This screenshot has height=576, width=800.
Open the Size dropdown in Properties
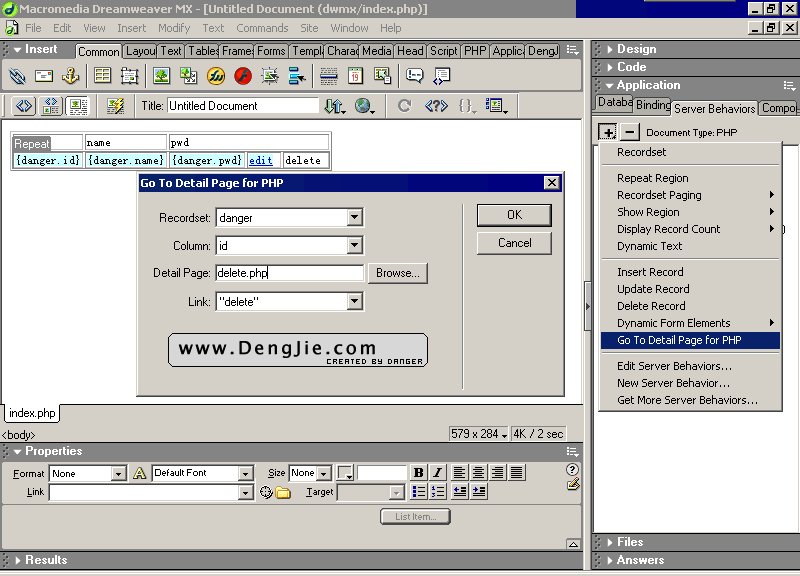(324, 474)
